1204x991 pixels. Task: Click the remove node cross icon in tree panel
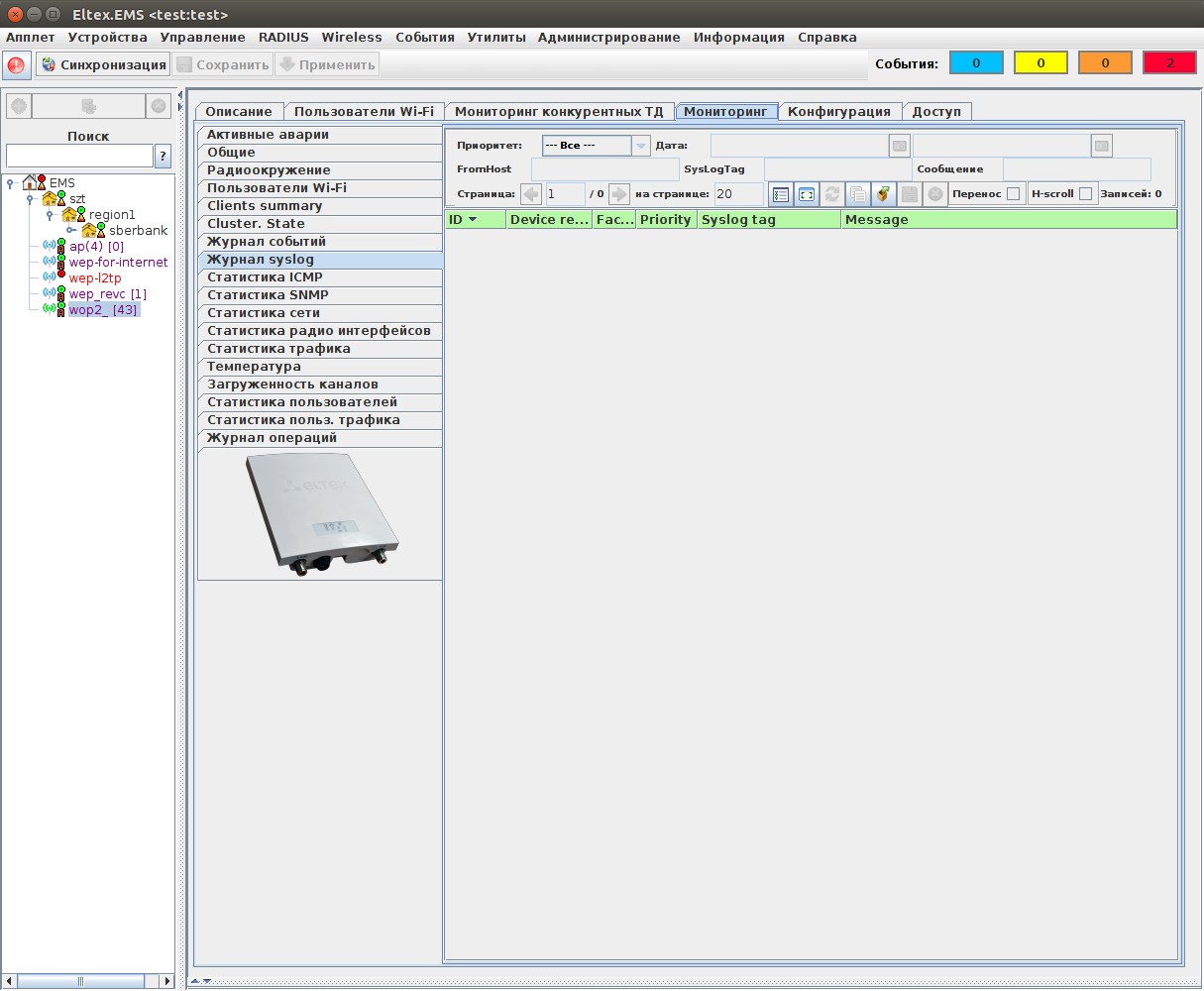[159, 106]
